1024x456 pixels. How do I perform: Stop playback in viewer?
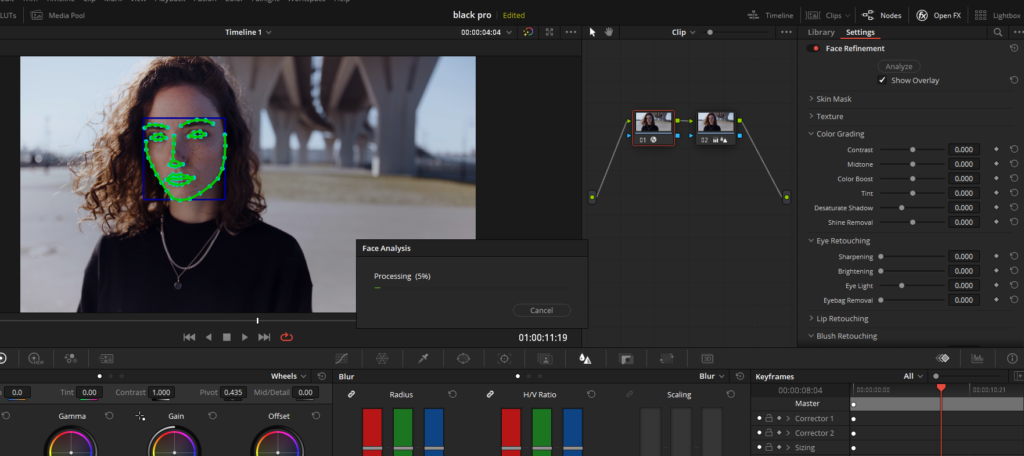coord(227,337)
